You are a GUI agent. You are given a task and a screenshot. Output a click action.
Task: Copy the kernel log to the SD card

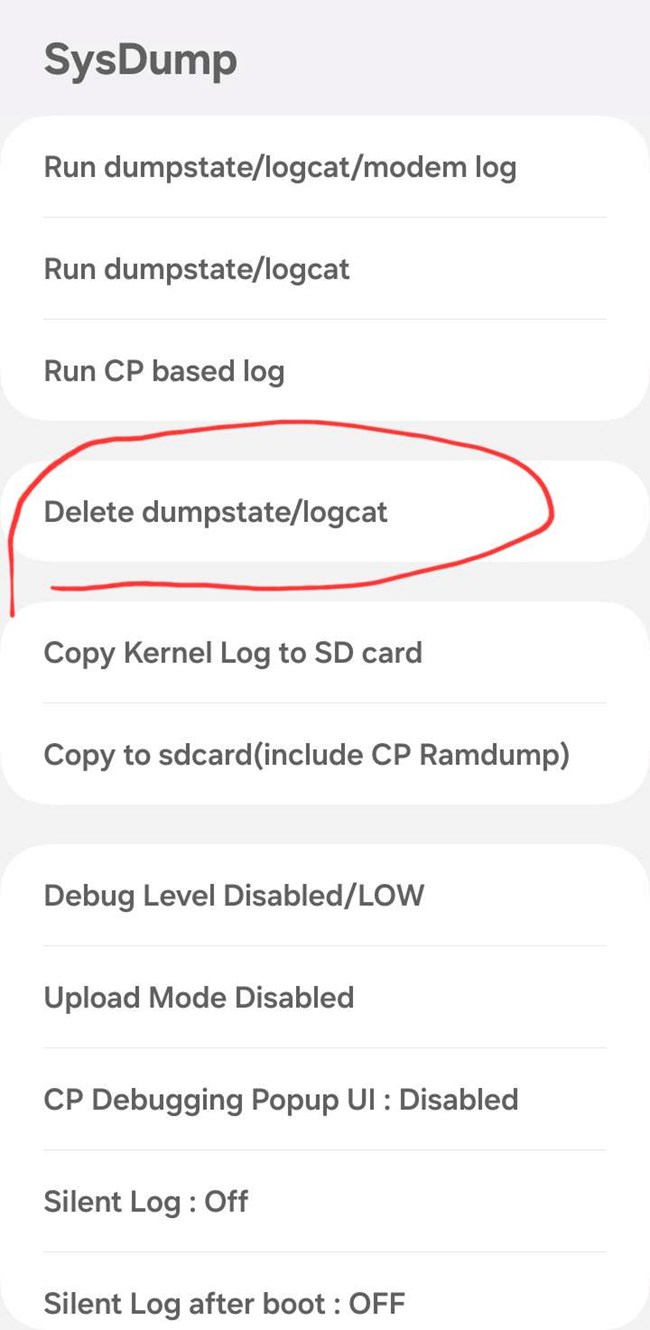[x=325, y=652]
